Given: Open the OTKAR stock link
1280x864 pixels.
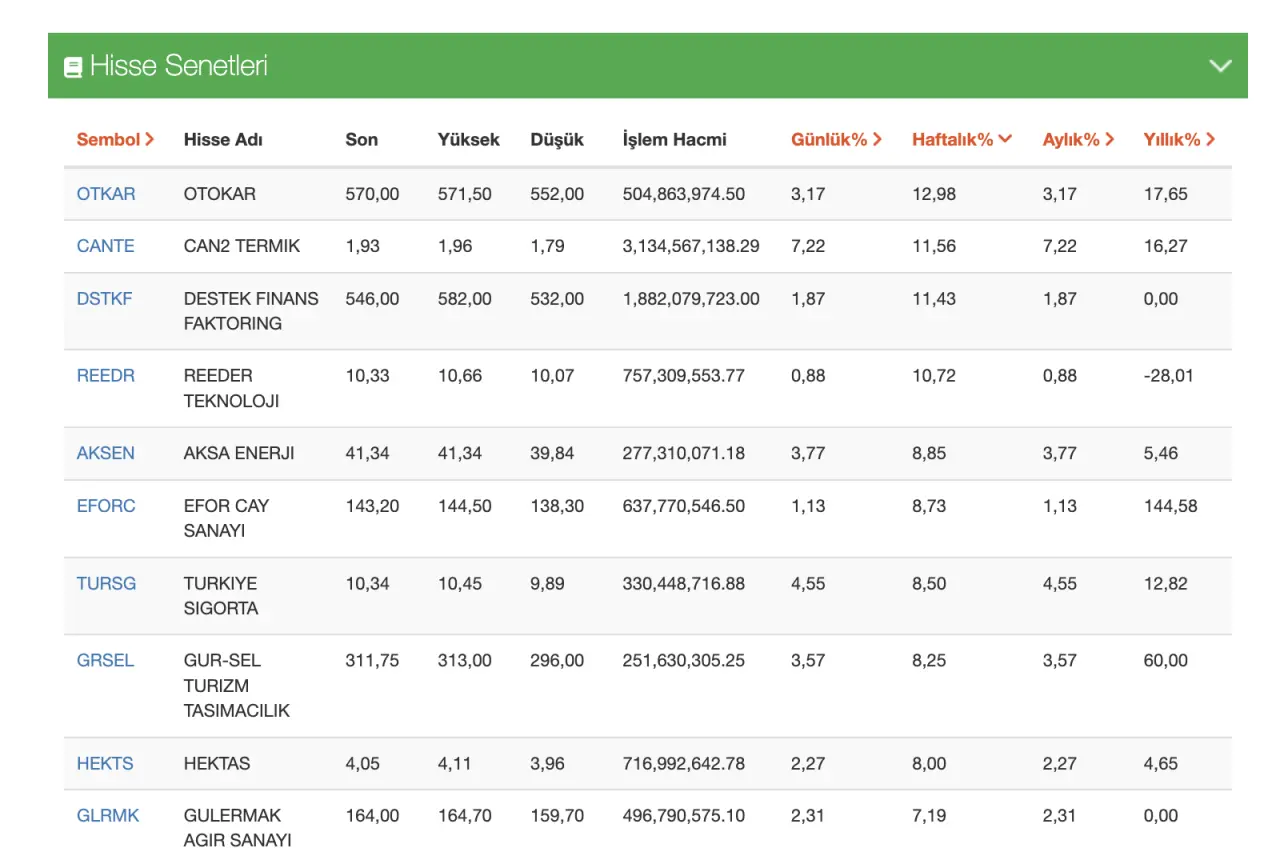Looking at the screenshot, I should click(105, 194).
